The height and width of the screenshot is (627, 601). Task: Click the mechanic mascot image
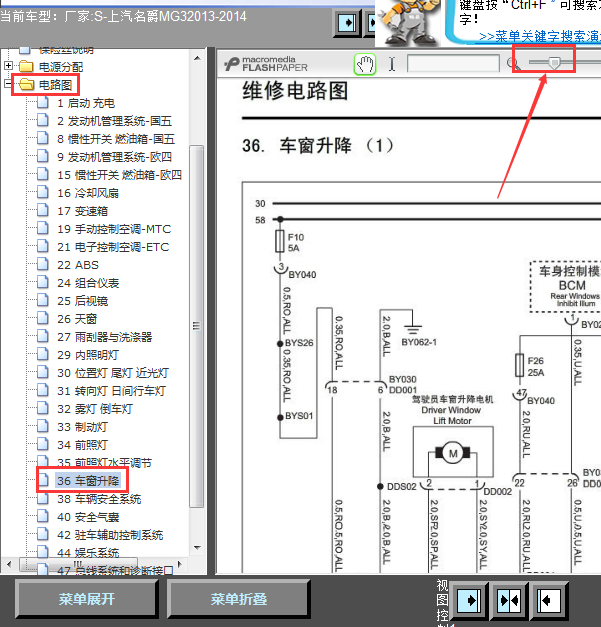coord(407,22)
